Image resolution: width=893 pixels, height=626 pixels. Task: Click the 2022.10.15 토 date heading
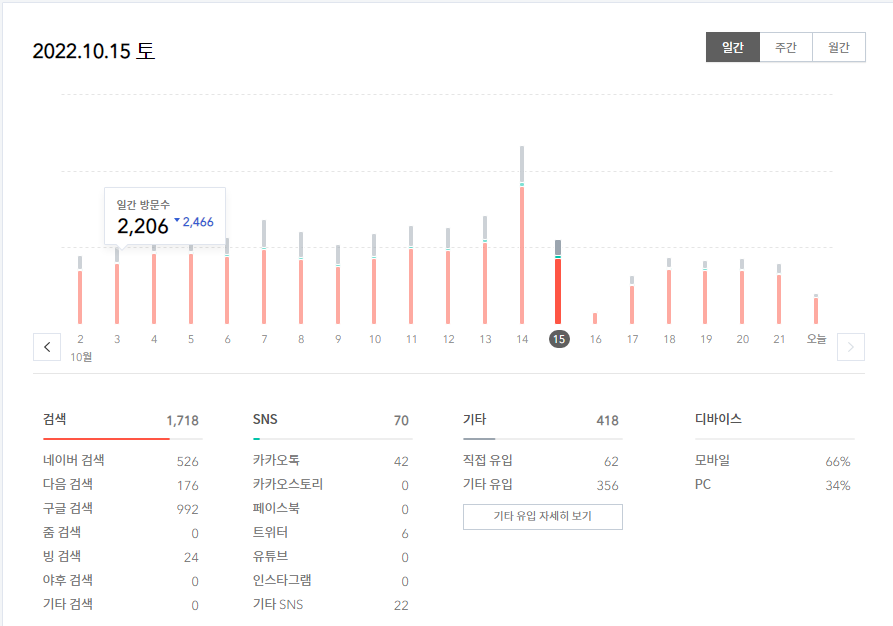(93, 51)
